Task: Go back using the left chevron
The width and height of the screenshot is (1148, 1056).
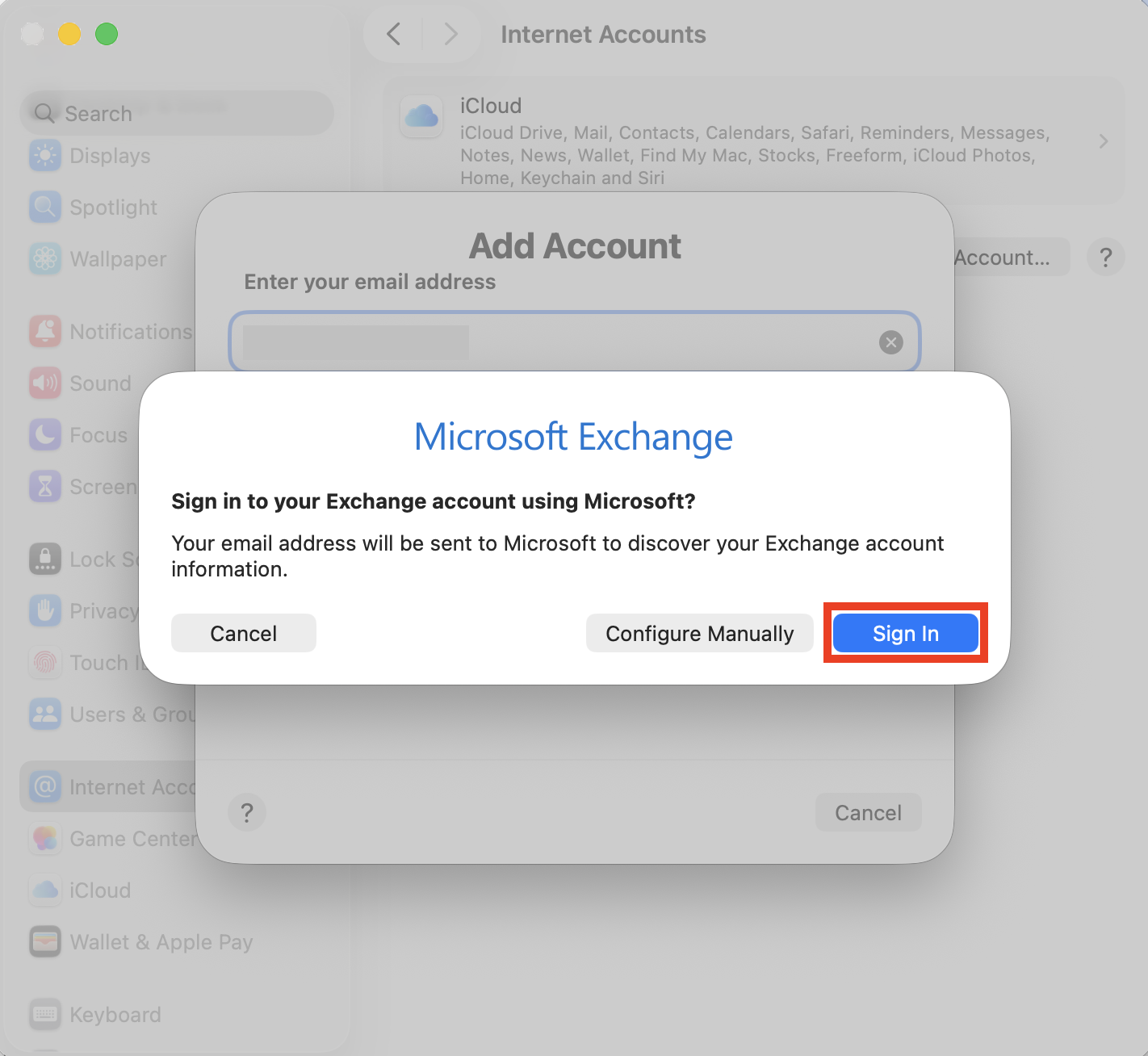Action: [x=393, y=34]
